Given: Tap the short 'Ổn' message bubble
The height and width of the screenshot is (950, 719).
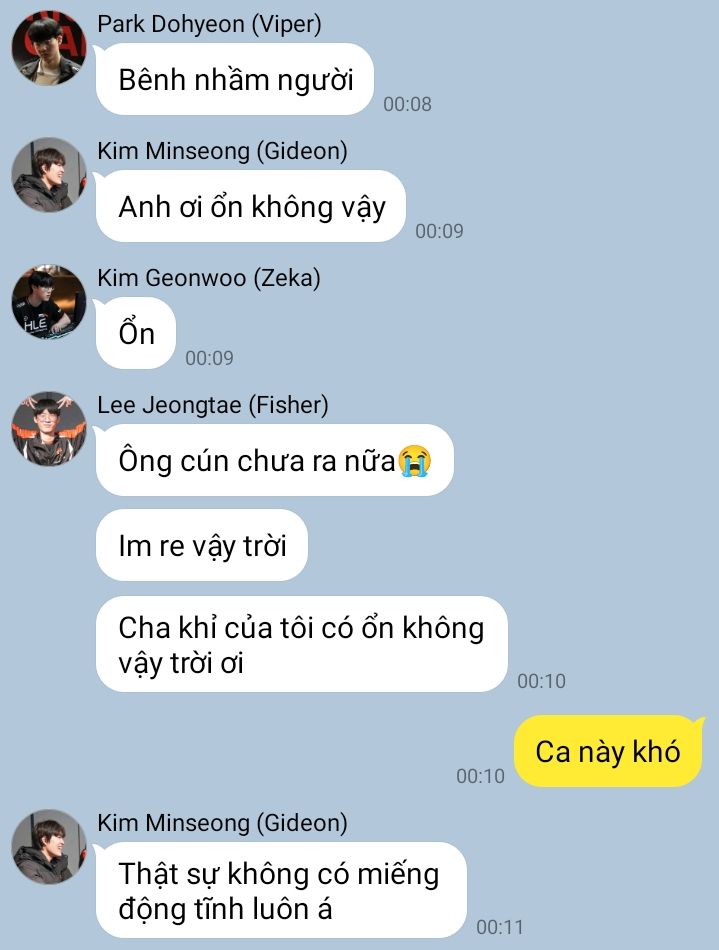Looking at the screenshot, I should click(136, 333).
